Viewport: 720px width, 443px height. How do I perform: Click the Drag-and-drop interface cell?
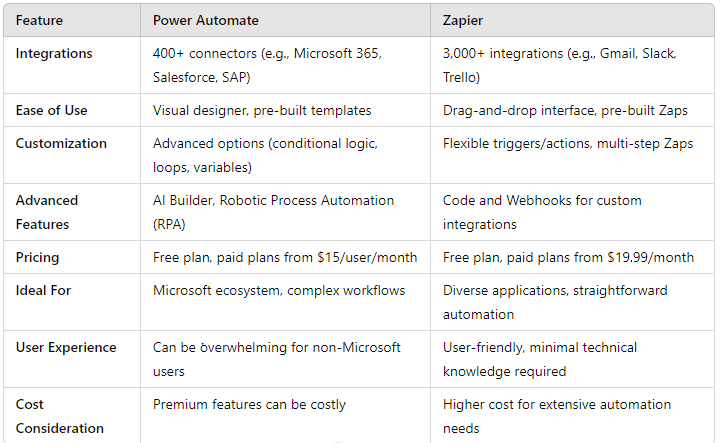(565, 110)
